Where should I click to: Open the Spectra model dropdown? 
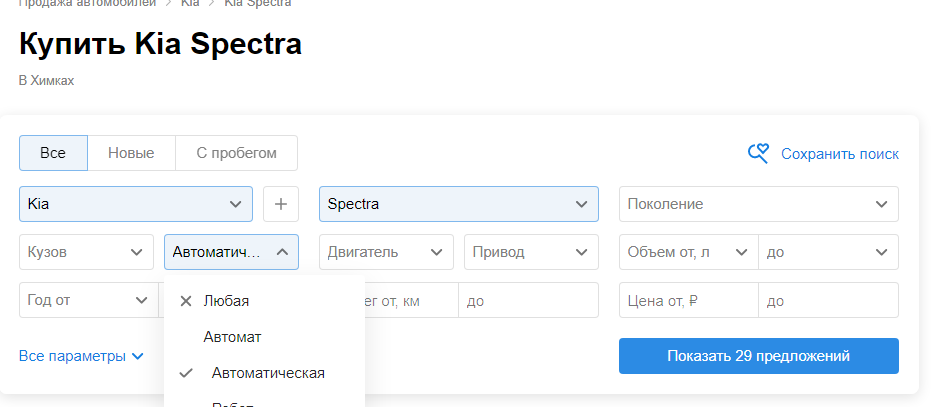[459, 204]
